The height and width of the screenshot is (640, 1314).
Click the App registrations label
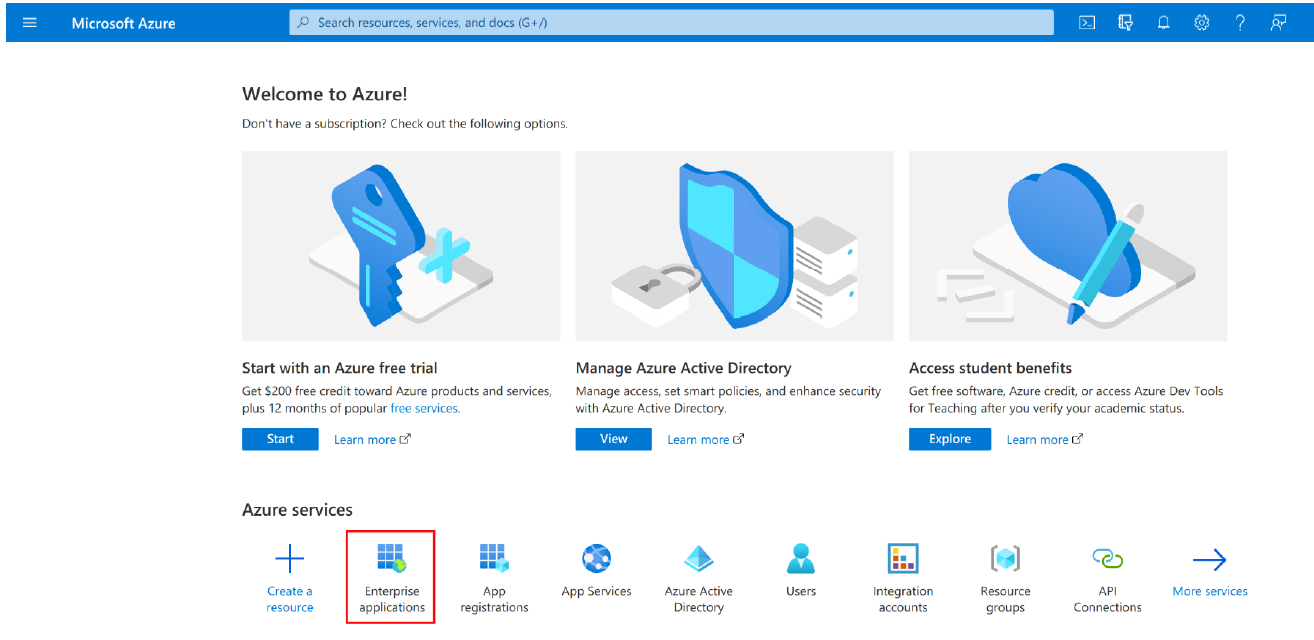494,599
